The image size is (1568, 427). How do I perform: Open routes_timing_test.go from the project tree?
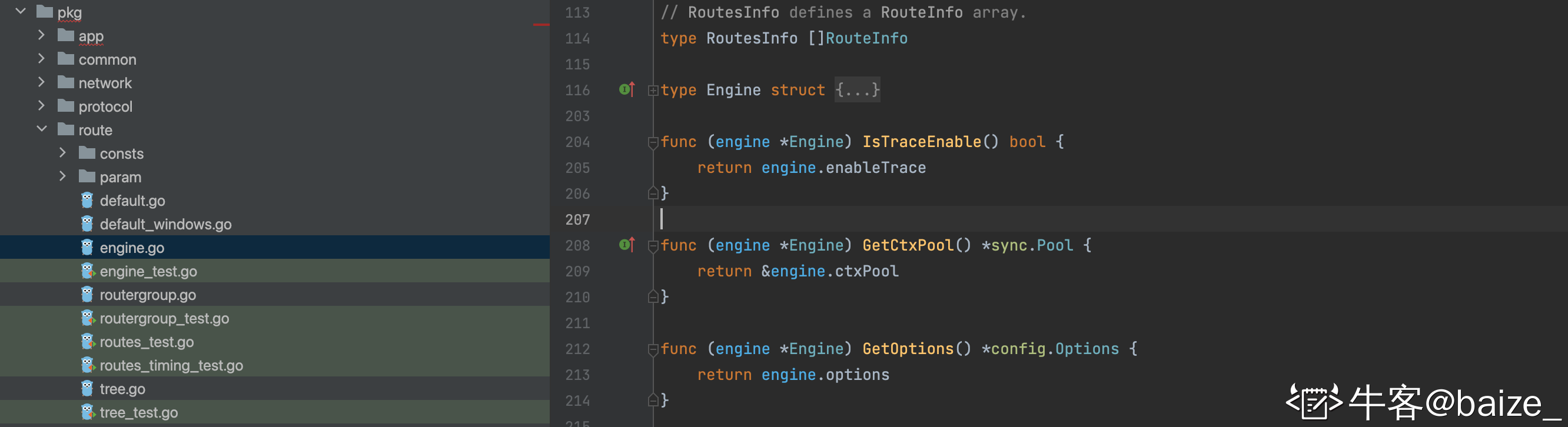click(x=171, y=365)
